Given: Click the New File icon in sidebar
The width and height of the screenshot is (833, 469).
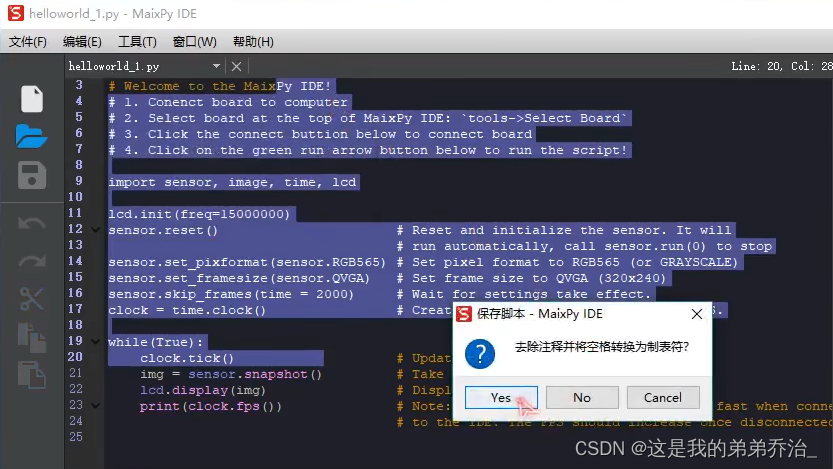Looking at the screenshot, I should (x=32, y=99).
